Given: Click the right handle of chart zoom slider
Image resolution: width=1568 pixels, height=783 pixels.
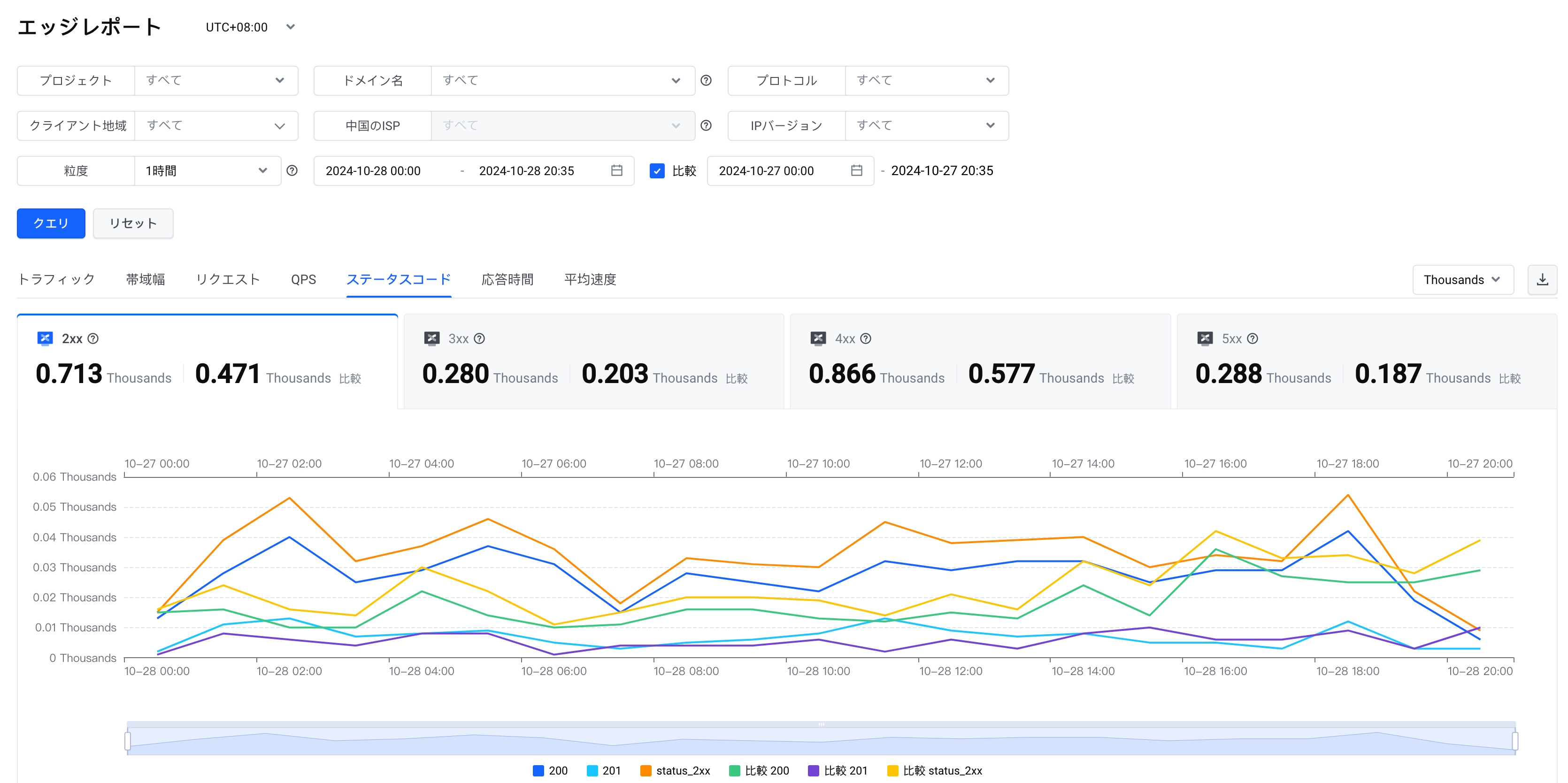Looking at the screenshot, I should coord(1515,741).
